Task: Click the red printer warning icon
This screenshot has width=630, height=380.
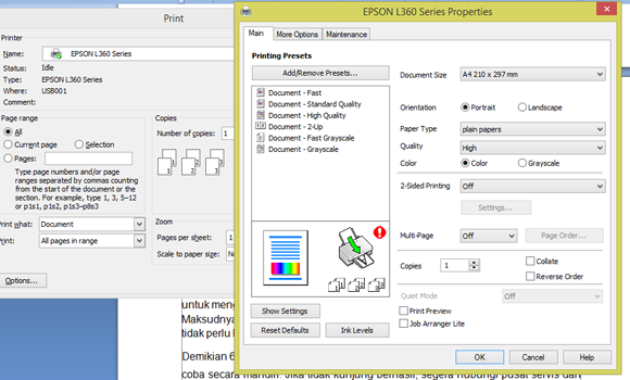Action: (379, 232)
